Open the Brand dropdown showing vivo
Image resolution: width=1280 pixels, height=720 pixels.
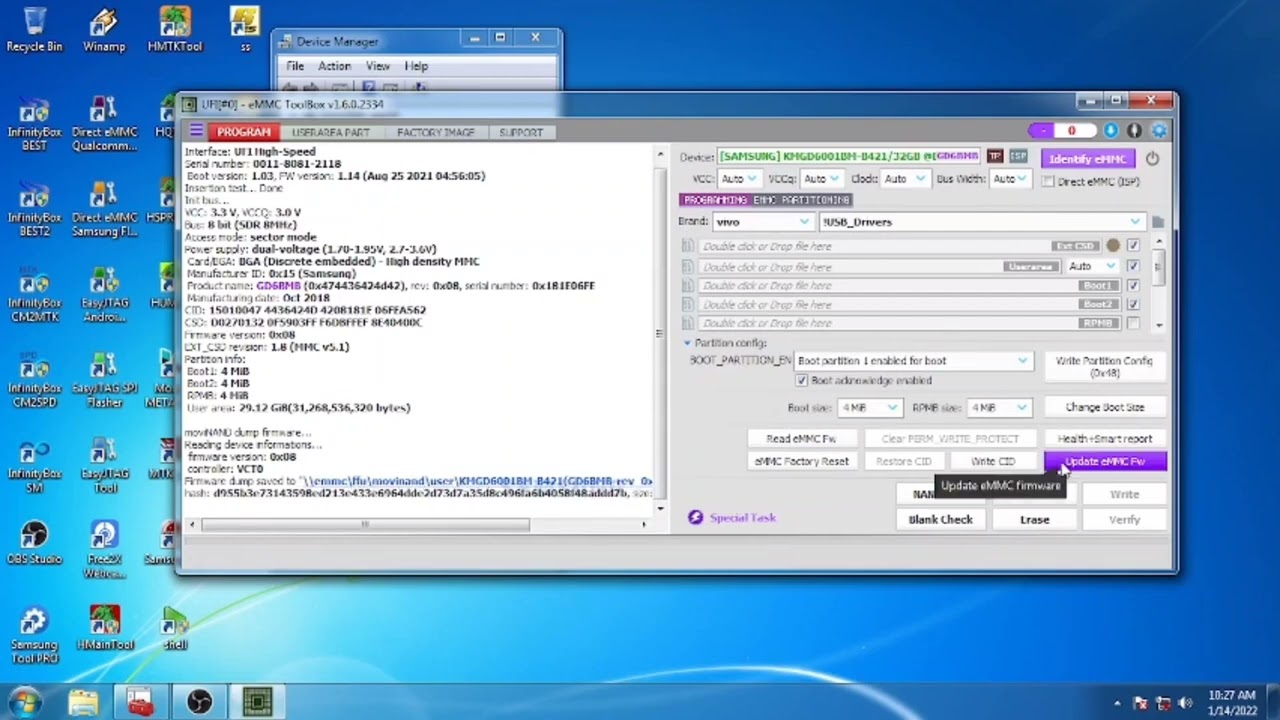pos(762,222)
